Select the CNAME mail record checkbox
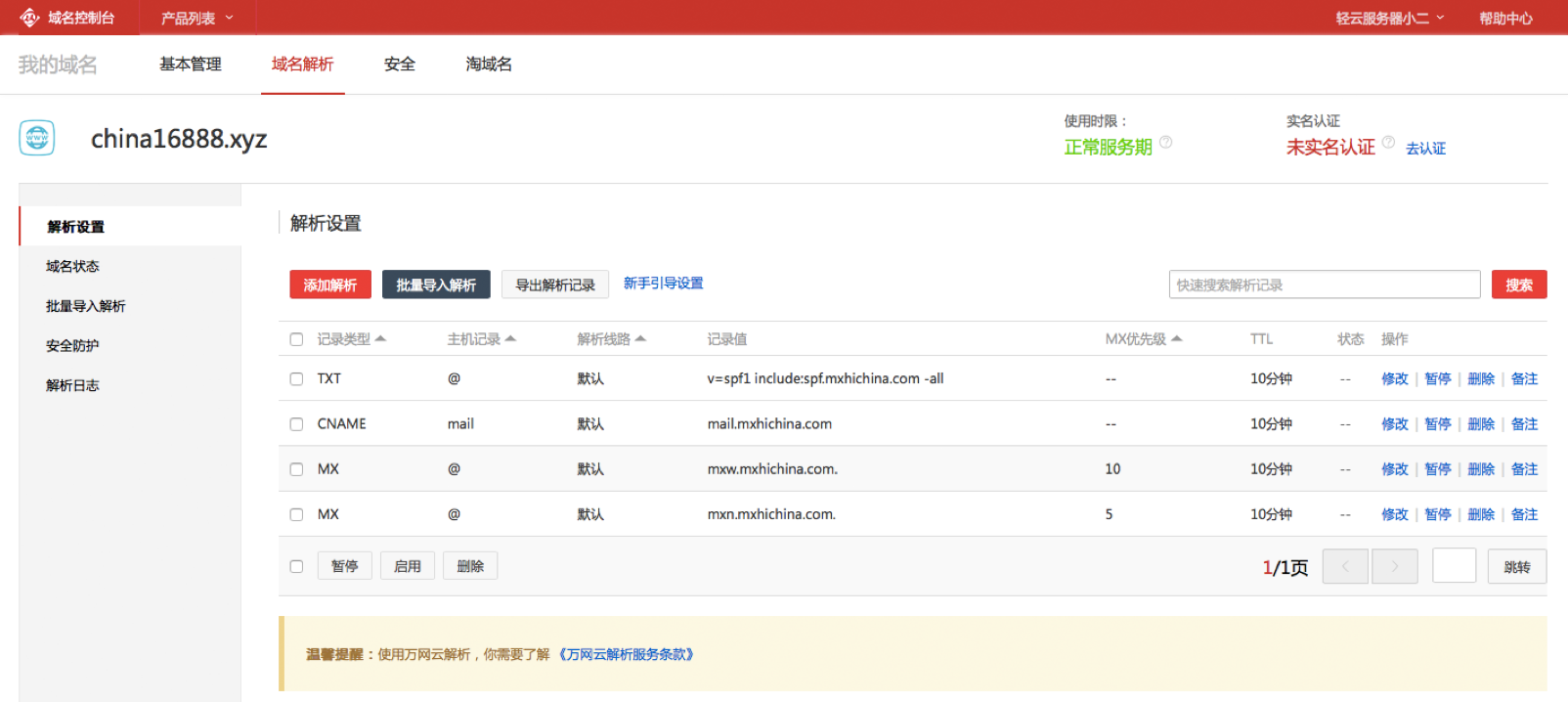Screen dimensions: 1568x702 click(x=296, y=424)
